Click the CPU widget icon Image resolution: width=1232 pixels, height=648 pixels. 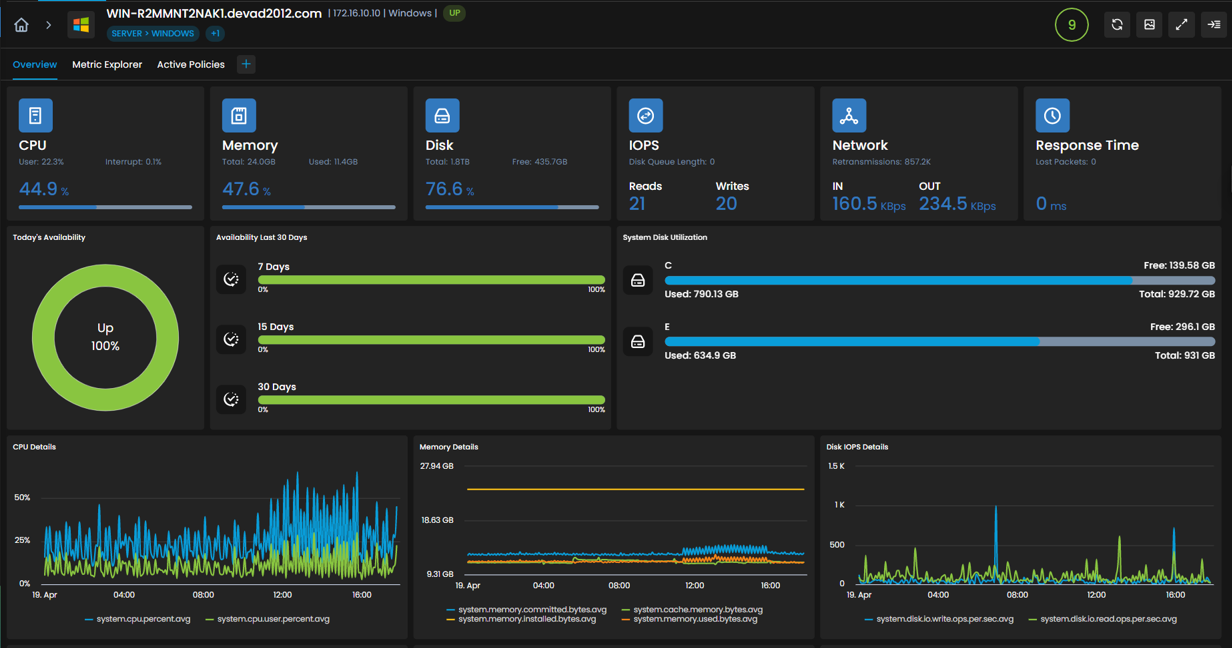[35, 116]
